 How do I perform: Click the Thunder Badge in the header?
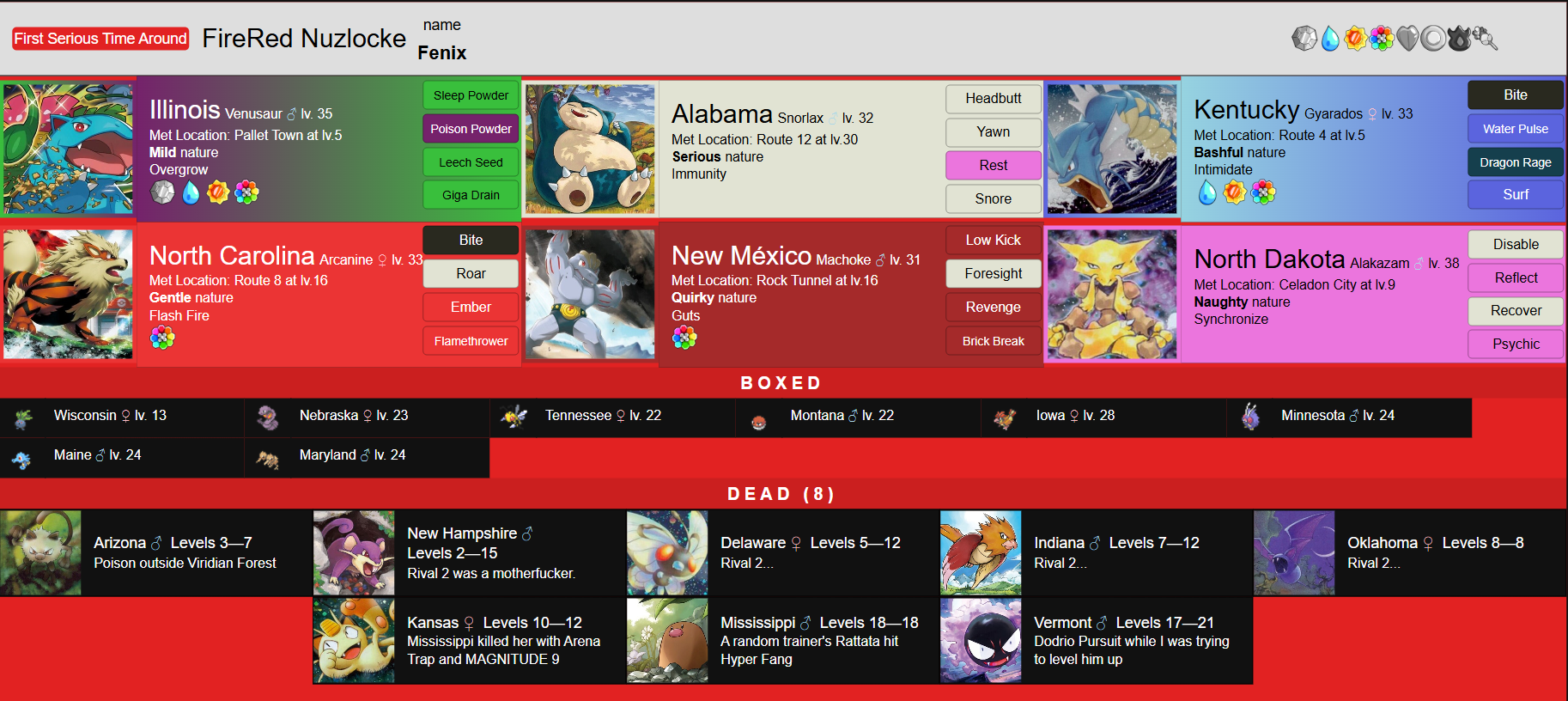click(1356, 39)
